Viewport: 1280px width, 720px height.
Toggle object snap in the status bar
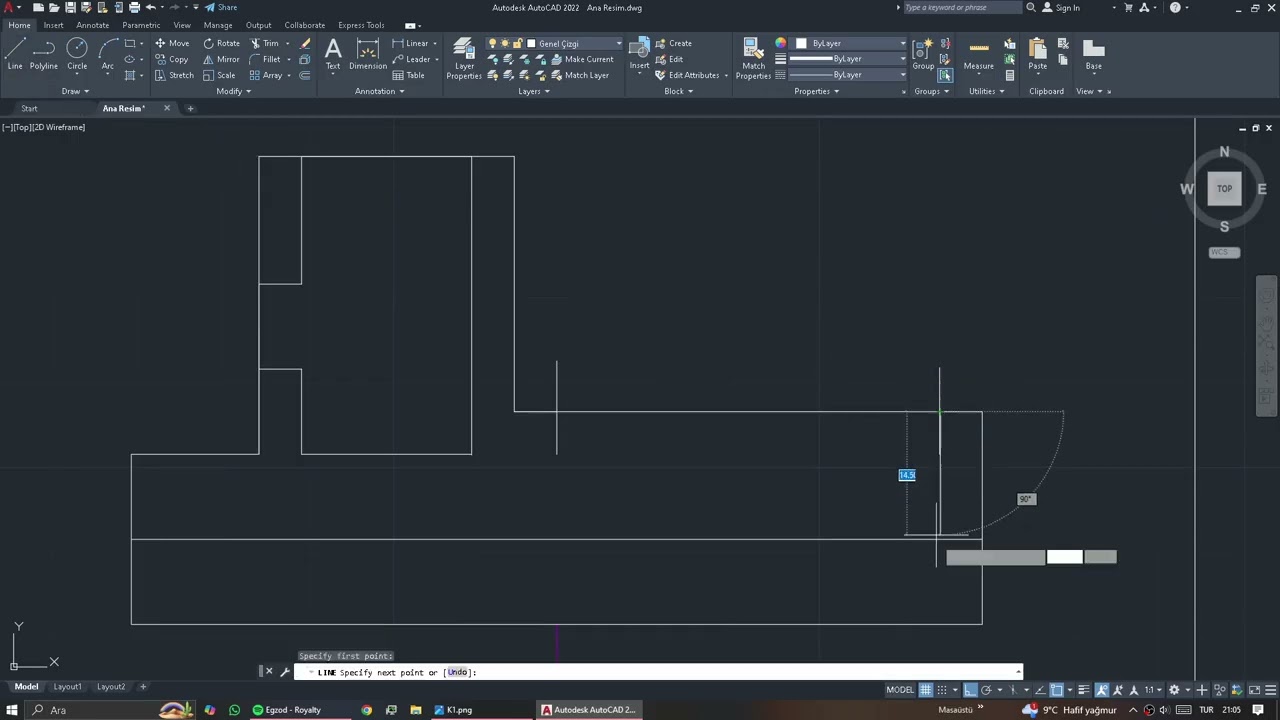point(1057,689)
